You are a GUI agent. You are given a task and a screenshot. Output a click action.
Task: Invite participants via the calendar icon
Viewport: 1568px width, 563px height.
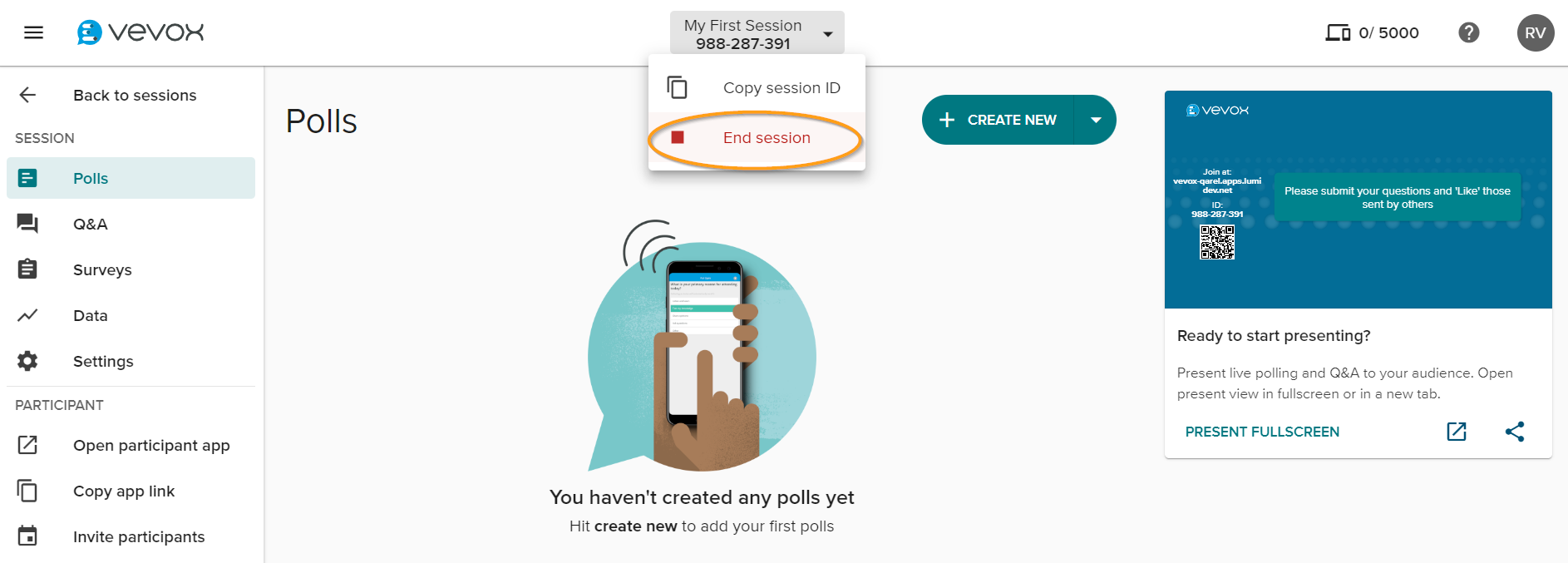(x=28, y=536)
